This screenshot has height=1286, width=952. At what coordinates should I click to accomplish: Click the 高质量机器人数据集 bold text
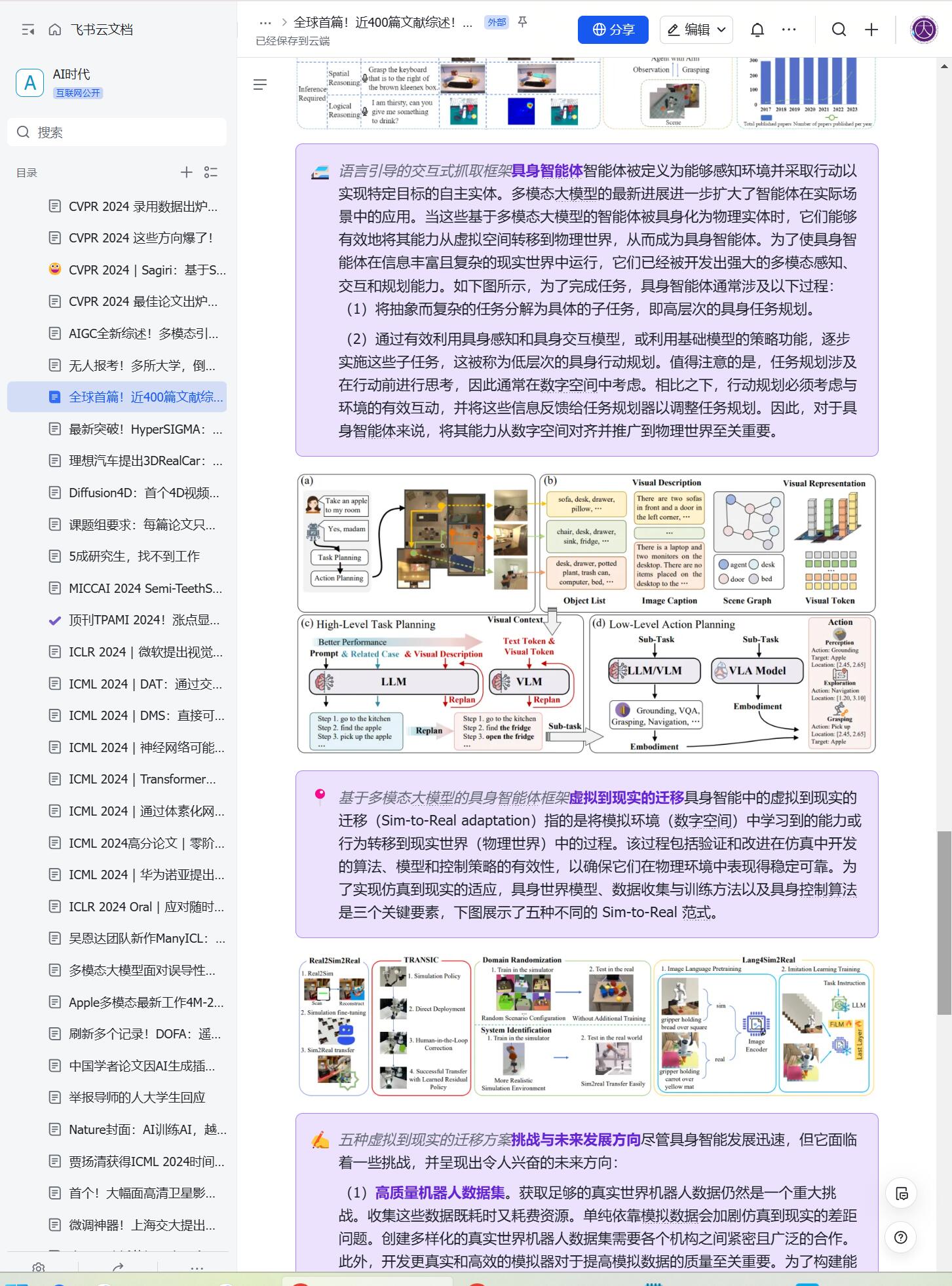440,1192
